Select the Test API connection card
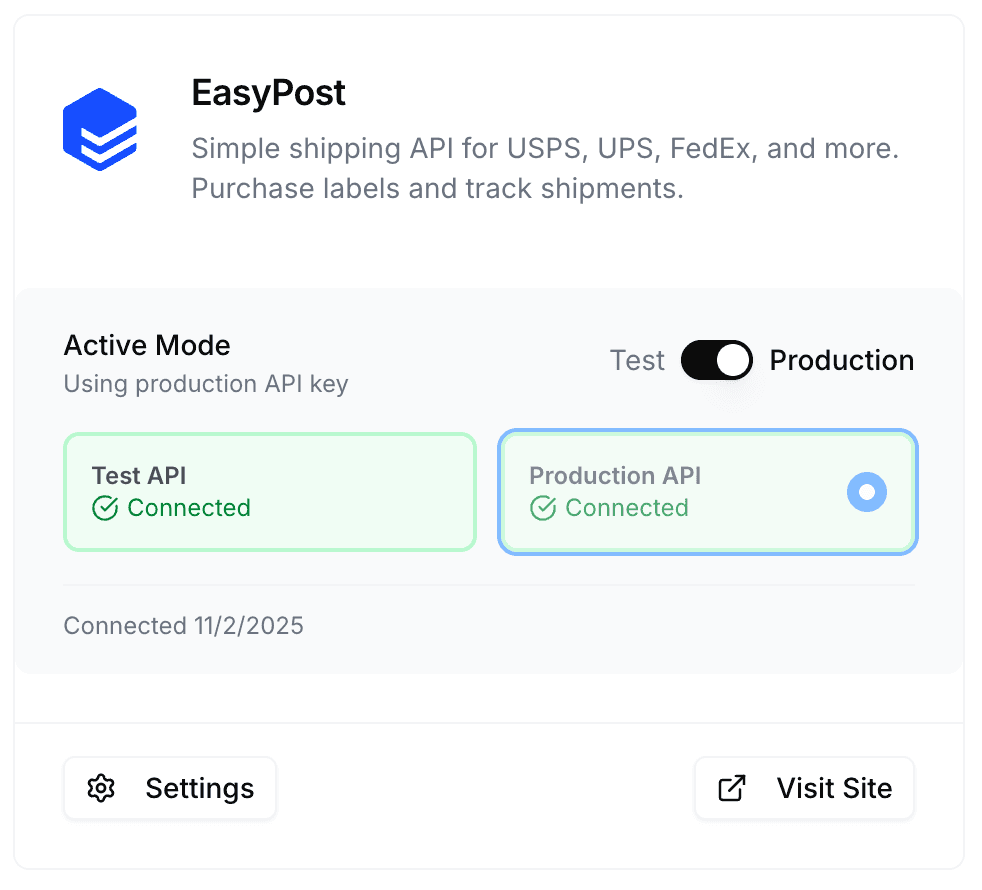 pyautogui.click(x=270, y=492)
